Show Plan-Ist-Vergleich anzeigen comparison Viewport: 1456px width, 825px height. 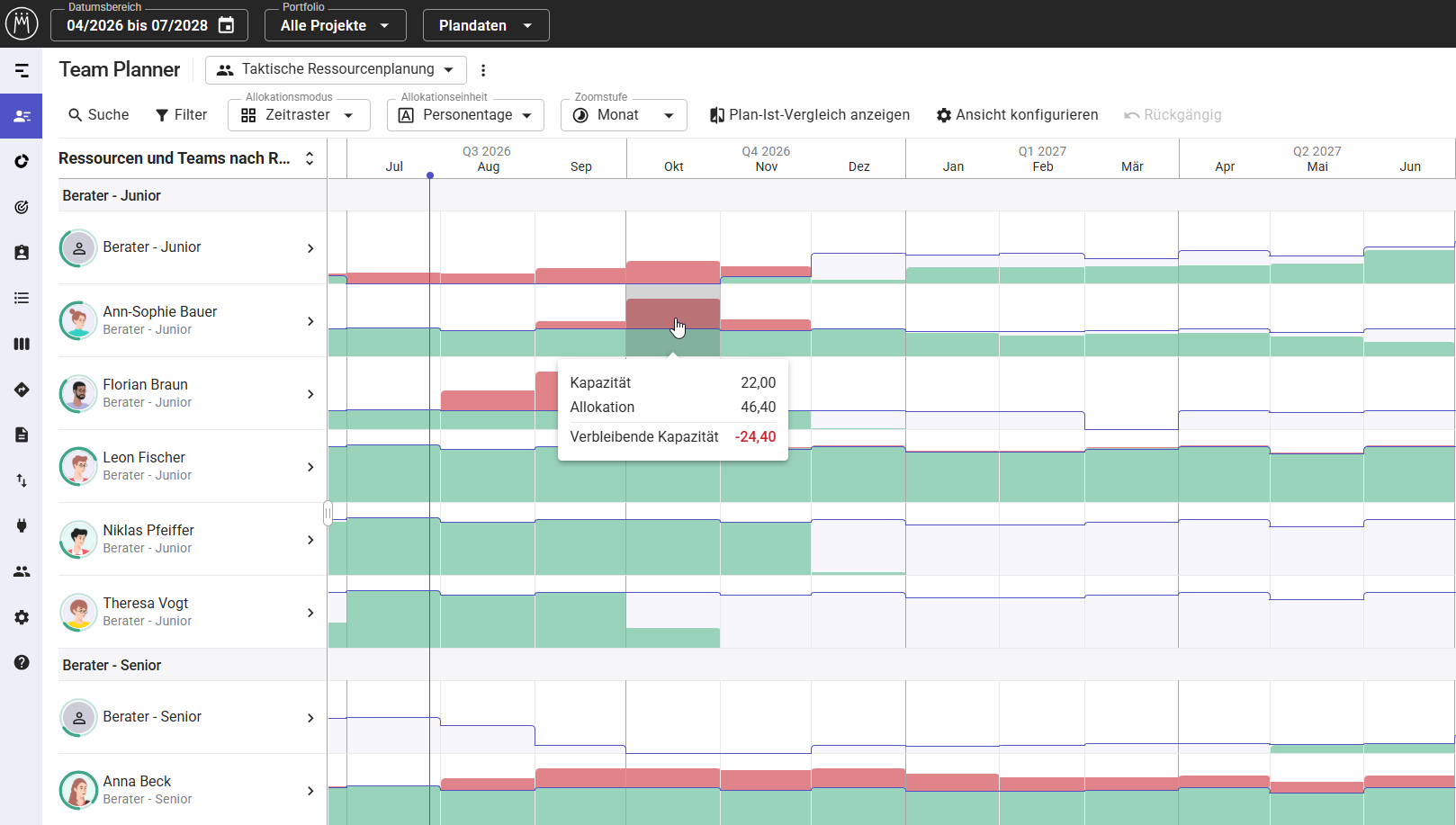809,115
